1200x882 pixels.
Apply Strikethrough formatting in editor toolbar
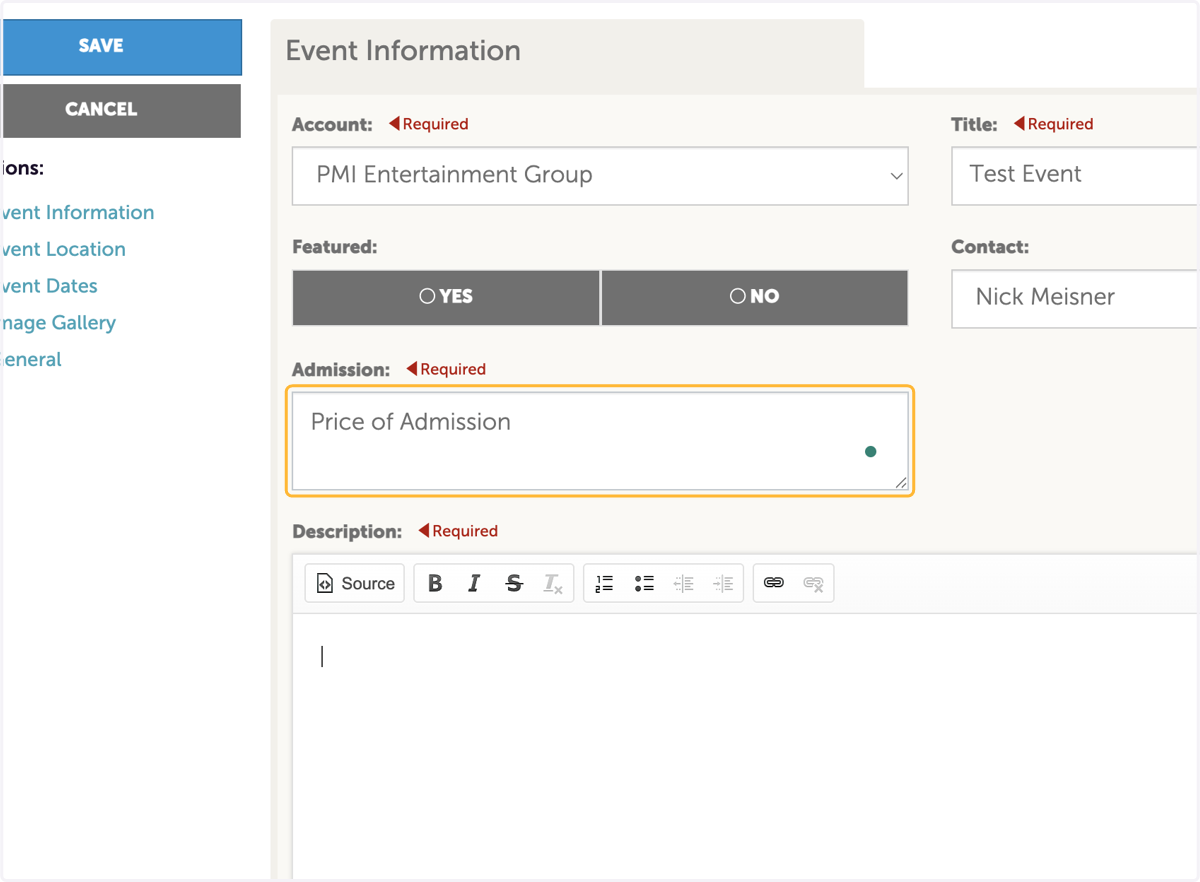pyautogui.click(x=514, y=583)
